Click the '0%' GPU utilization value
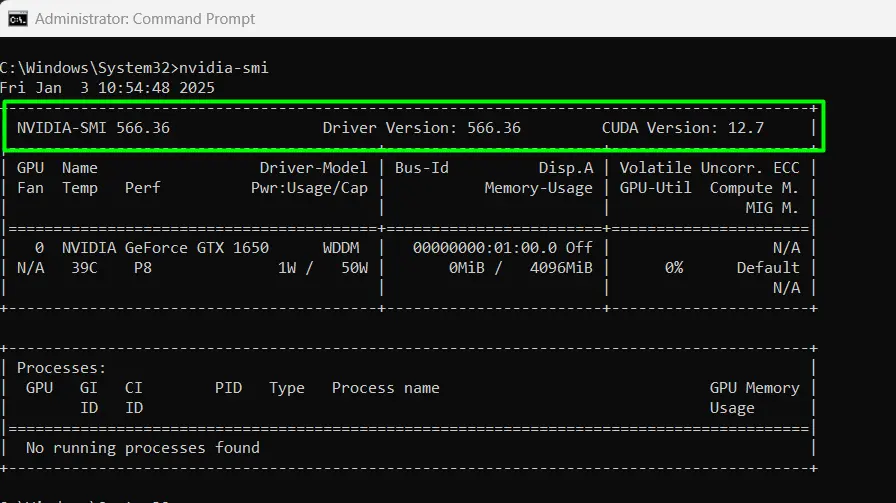The height and width of the screenshot is (503, 896). click(x=674, y=268)
